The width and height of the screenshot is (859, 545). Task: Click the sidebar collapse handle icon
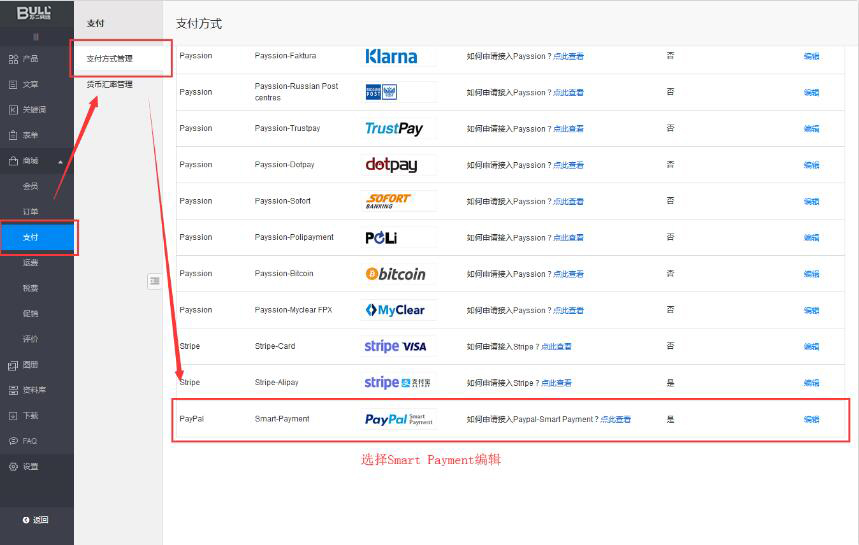click(x=154, y=281)
